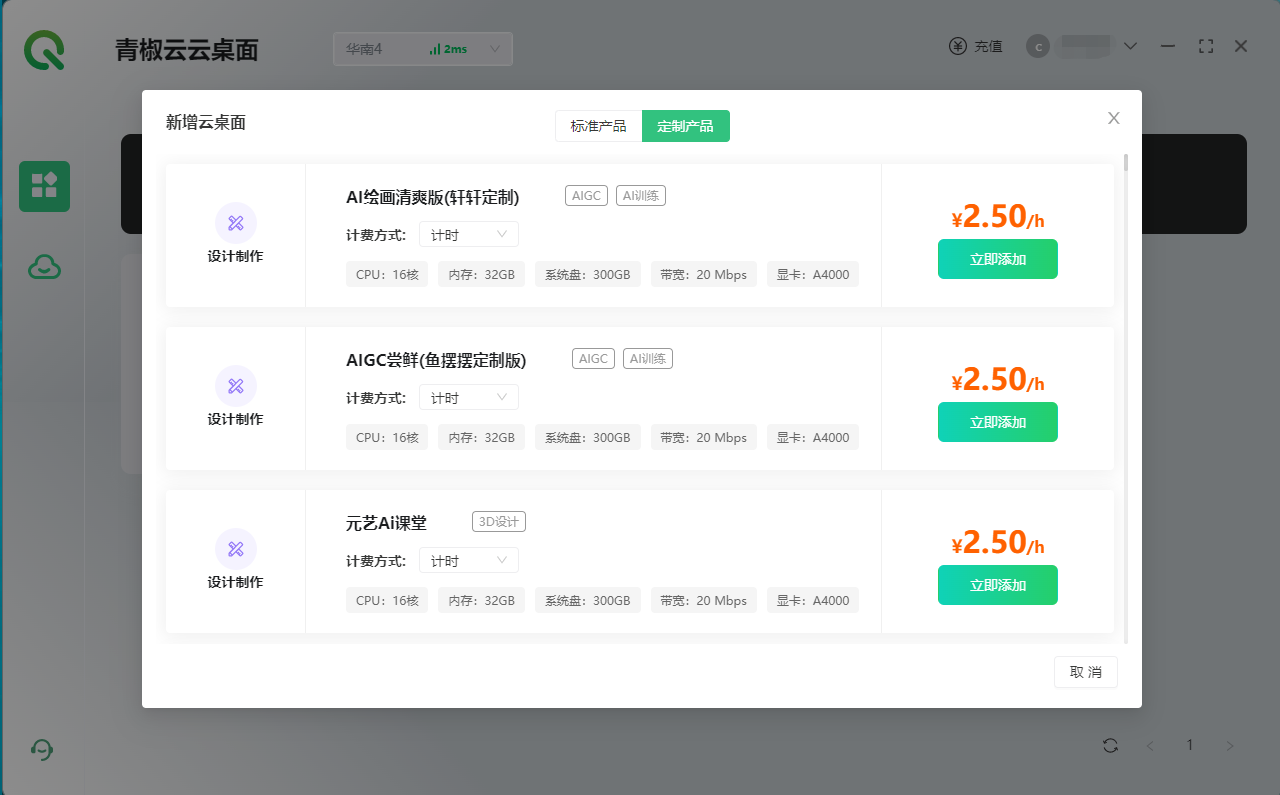The image size is (1280, 795).
Task: Switch to 标准产品 tab
Action: click(x=598, y=126)
